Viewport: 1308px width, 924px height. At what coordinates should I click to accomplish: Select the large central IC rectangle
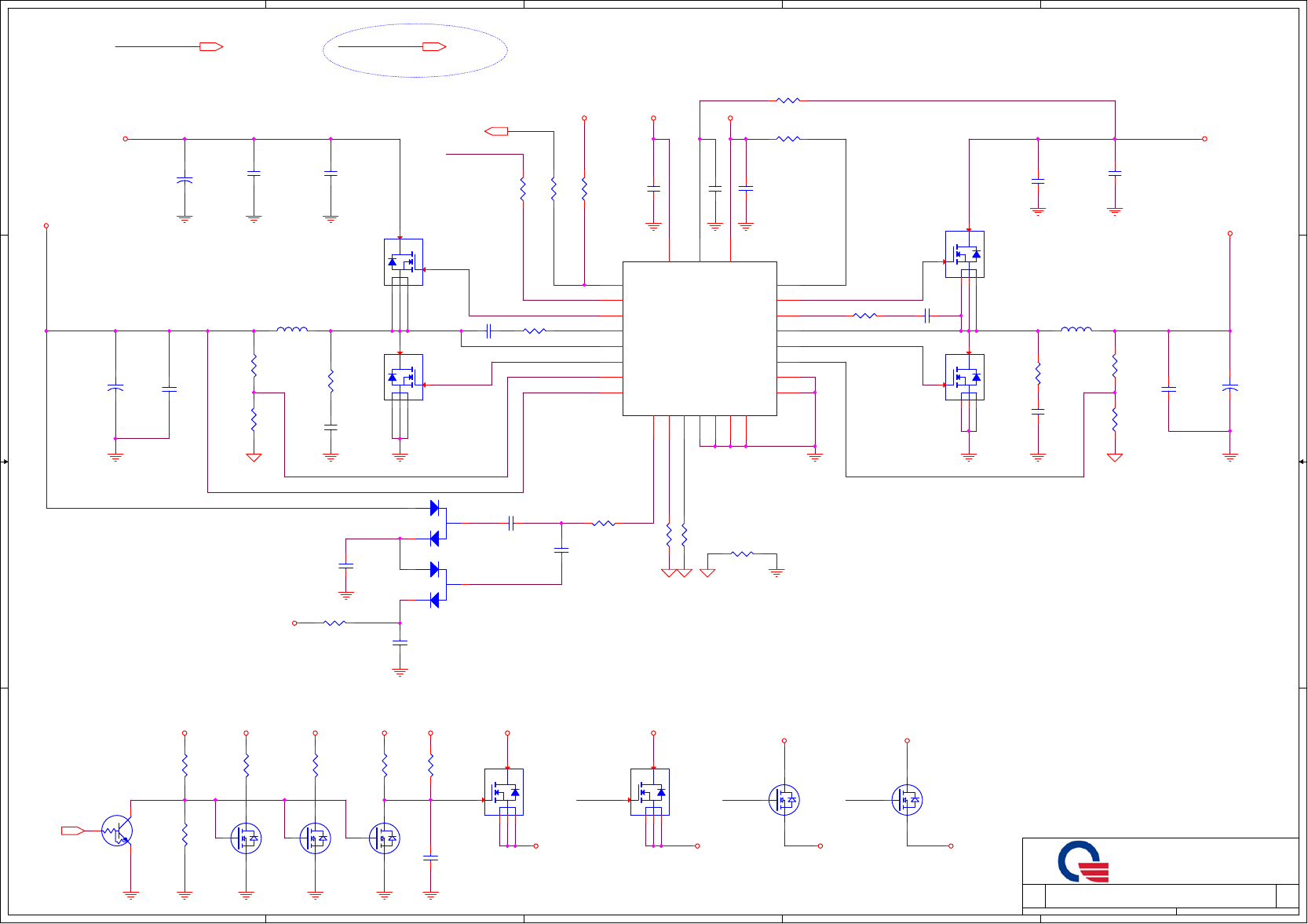click(700, 338)
